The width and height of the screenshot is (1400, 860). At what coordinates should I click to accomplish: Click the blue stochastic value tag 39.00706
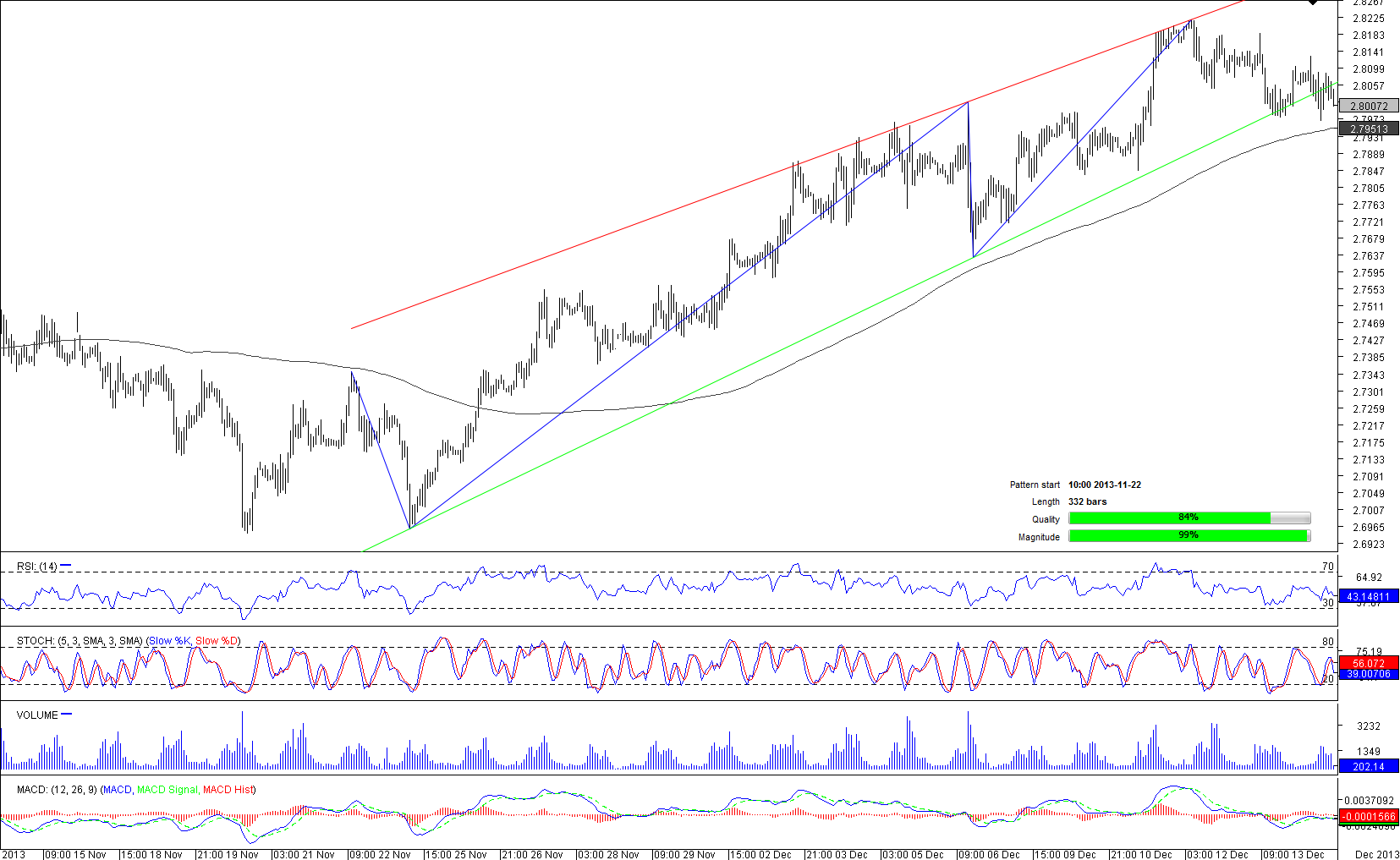tap(1368, 674)
